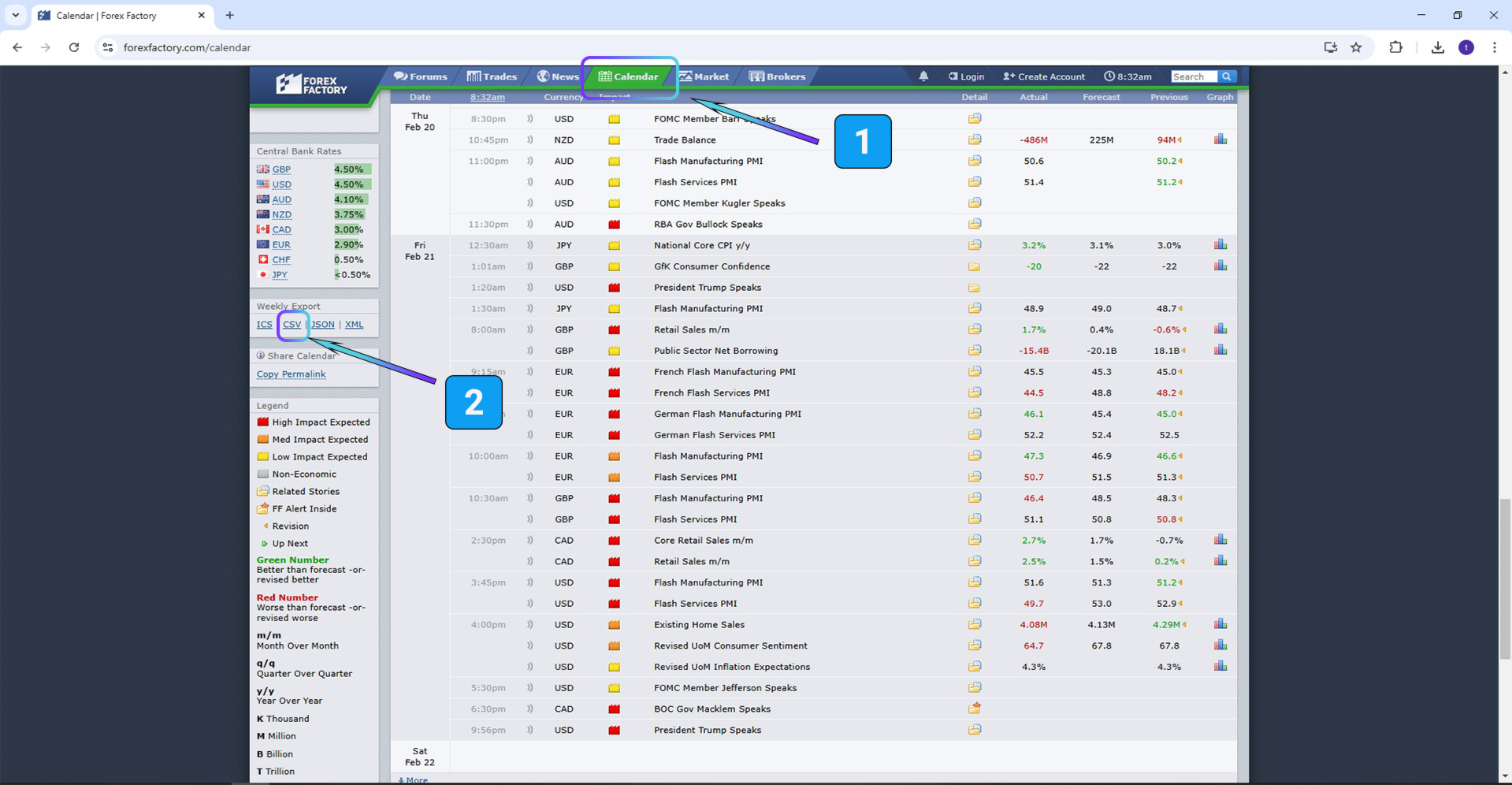Bookmark this page with the star icon
The image size is (1512, 785).
1356,47
